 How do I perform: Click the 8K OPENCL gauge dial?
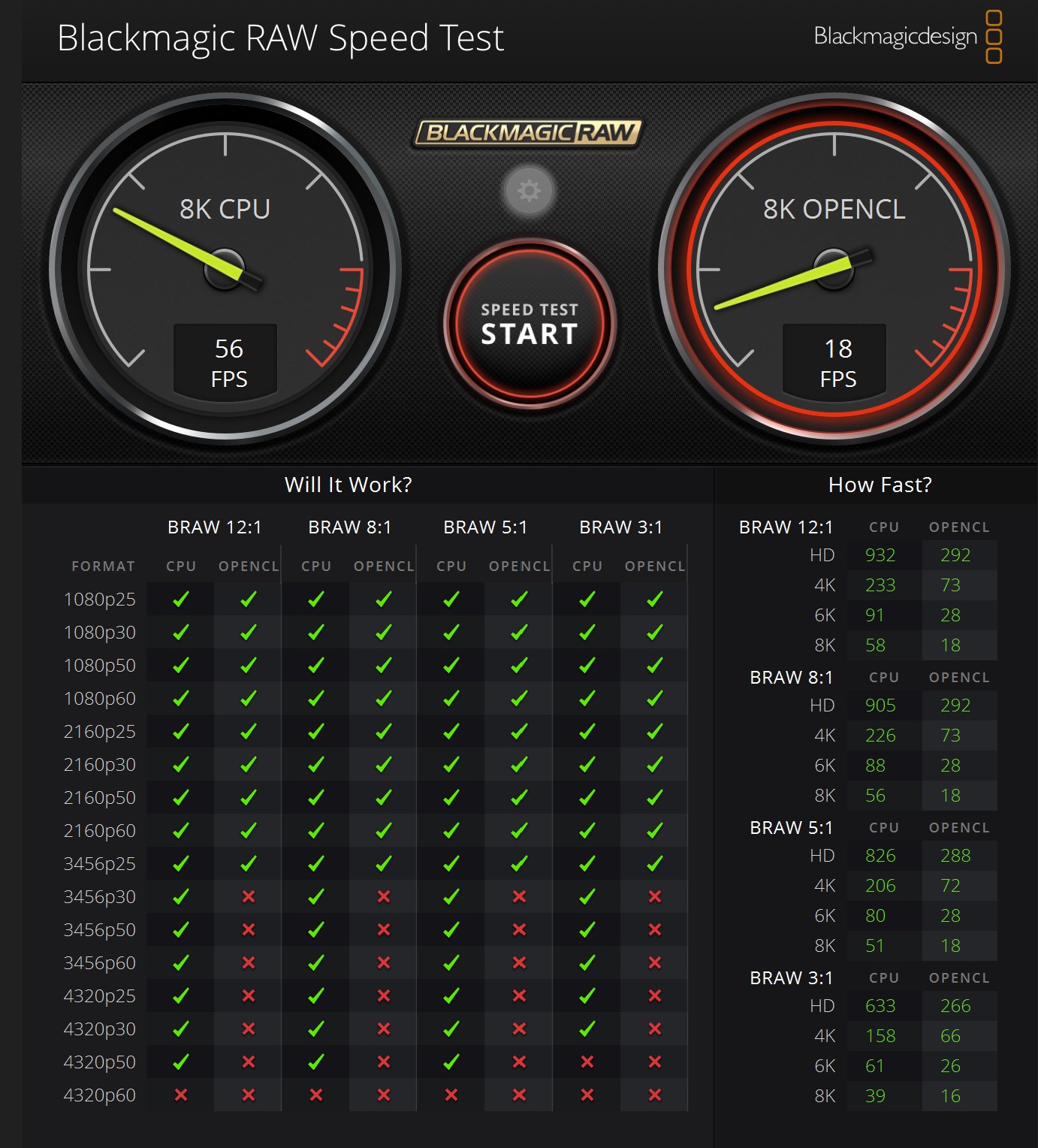pyautogui.click(x=834, y=269)
